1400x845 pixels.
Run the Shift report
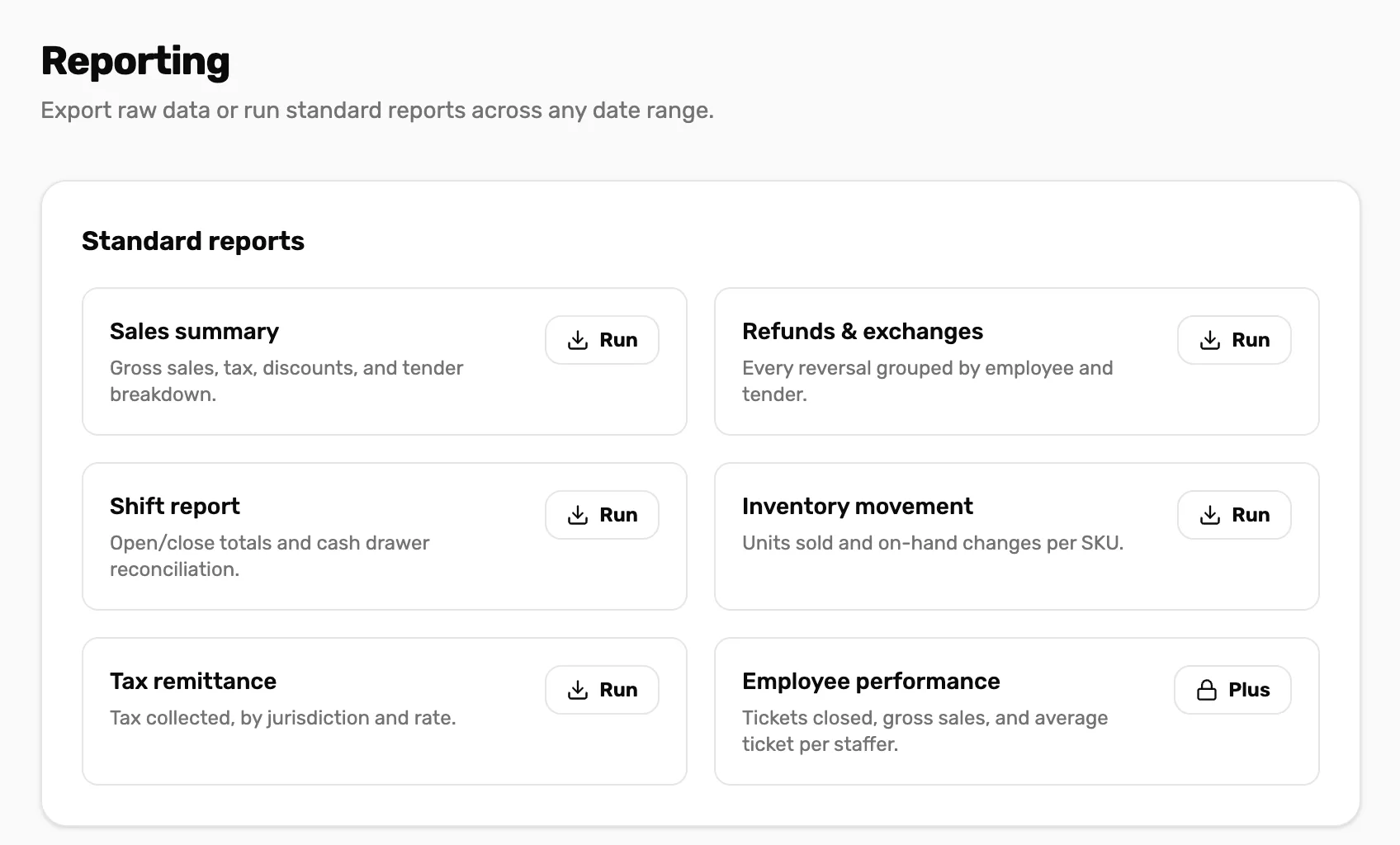(x=602, y=515)
